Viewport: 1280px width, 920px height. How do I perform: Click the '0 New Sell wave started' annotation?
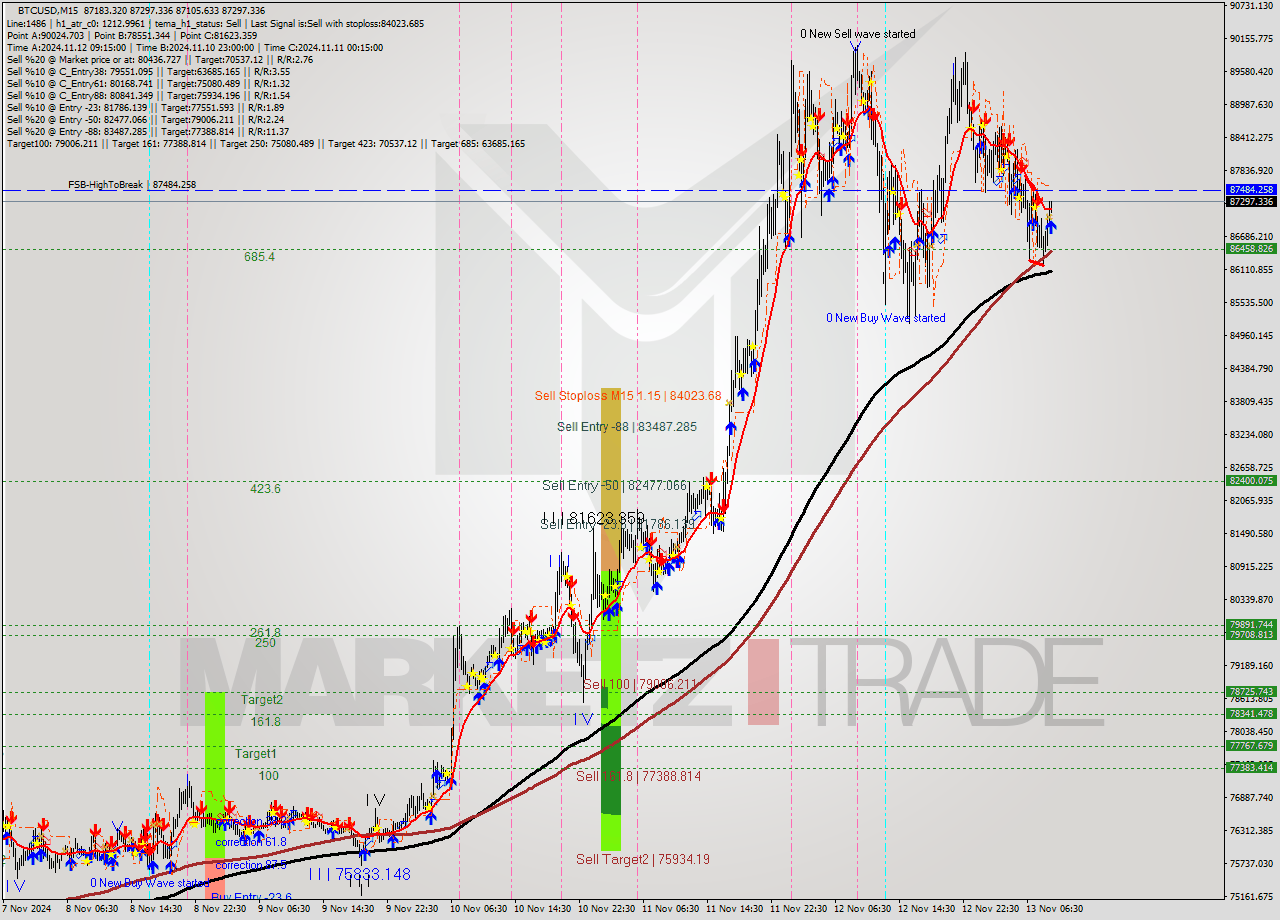pos(857,34)
